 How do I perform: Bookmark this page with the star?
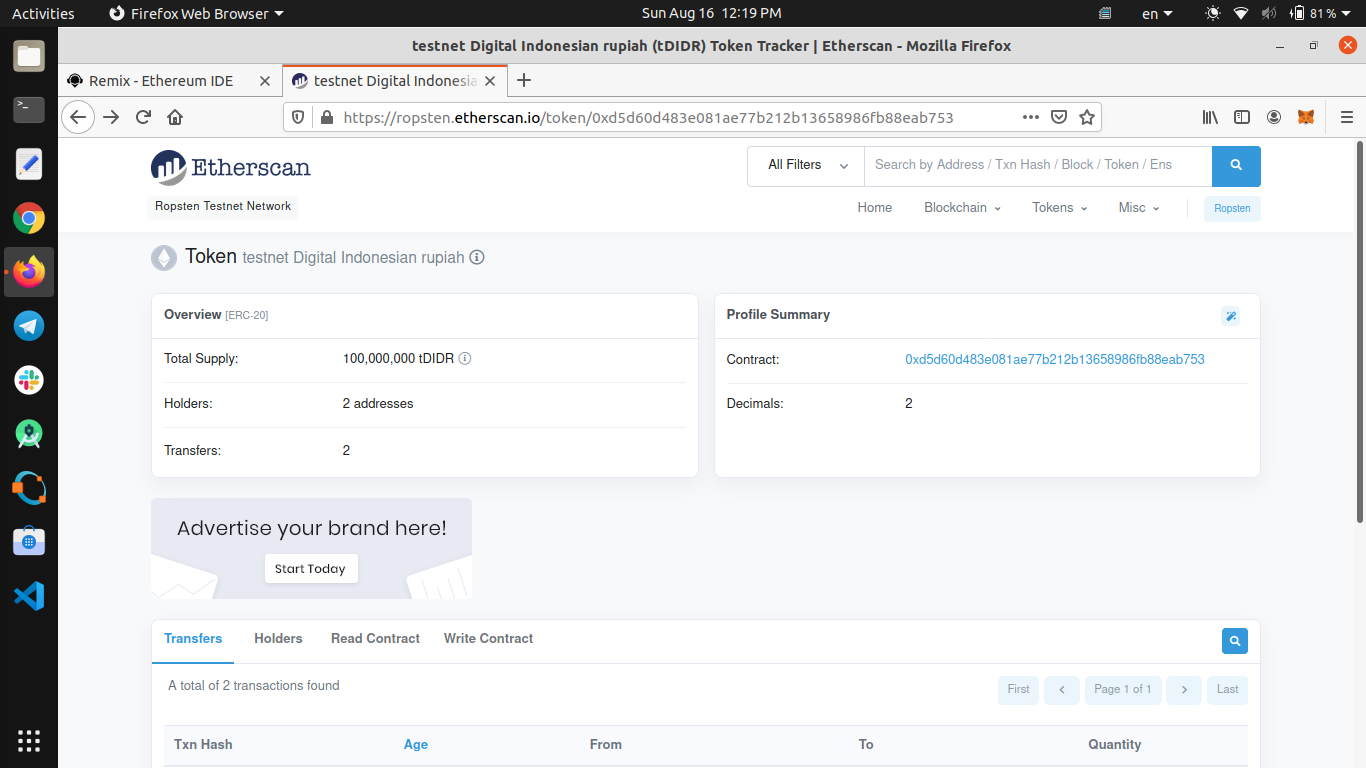pos(1087,117)
